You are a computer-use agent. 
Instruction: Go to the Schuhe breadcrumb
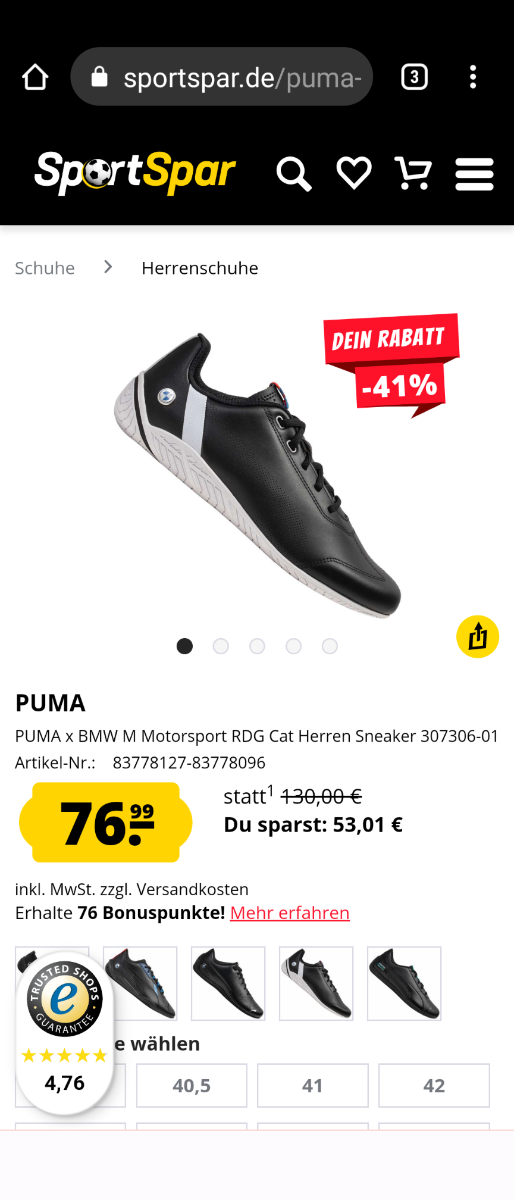(x=45, y=268)
